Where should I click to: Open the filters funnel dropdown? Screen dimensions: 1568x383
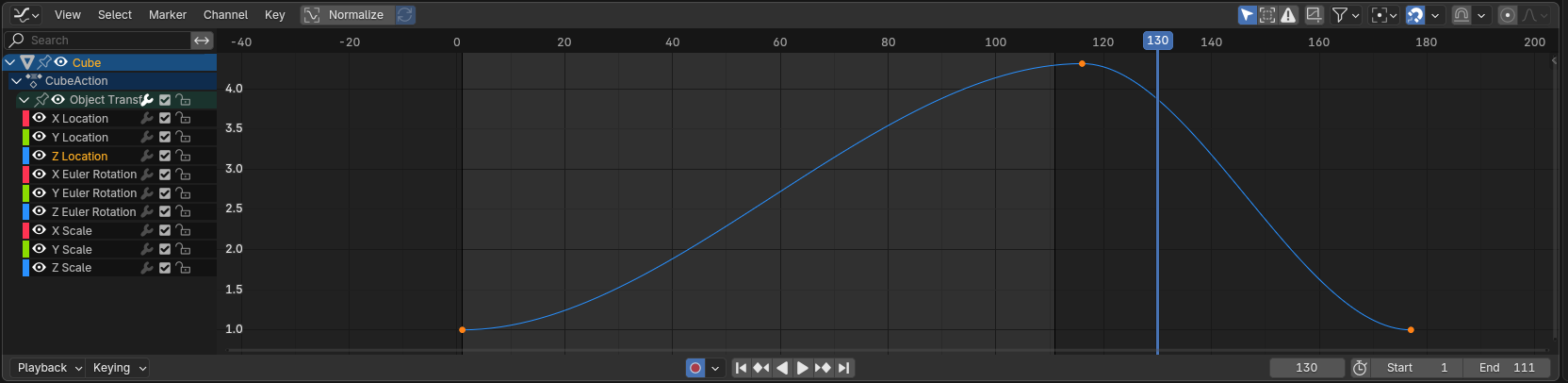coord(1345,15)
